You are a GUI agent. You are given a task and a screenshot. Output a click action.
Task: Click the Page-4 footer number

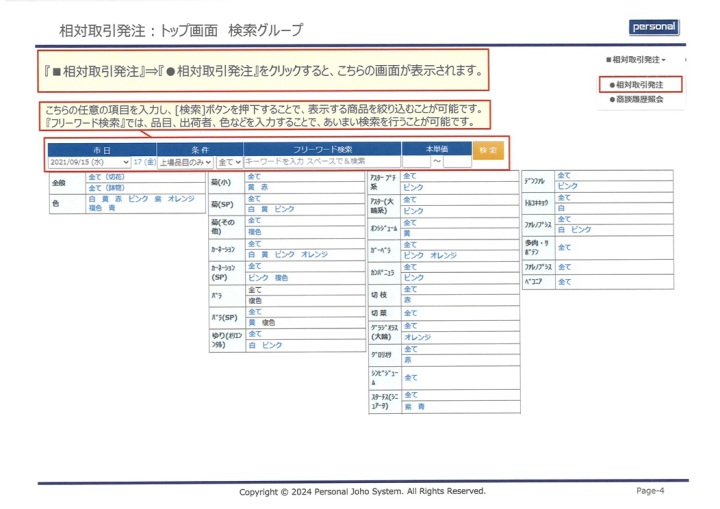click(x=650, y=491)
